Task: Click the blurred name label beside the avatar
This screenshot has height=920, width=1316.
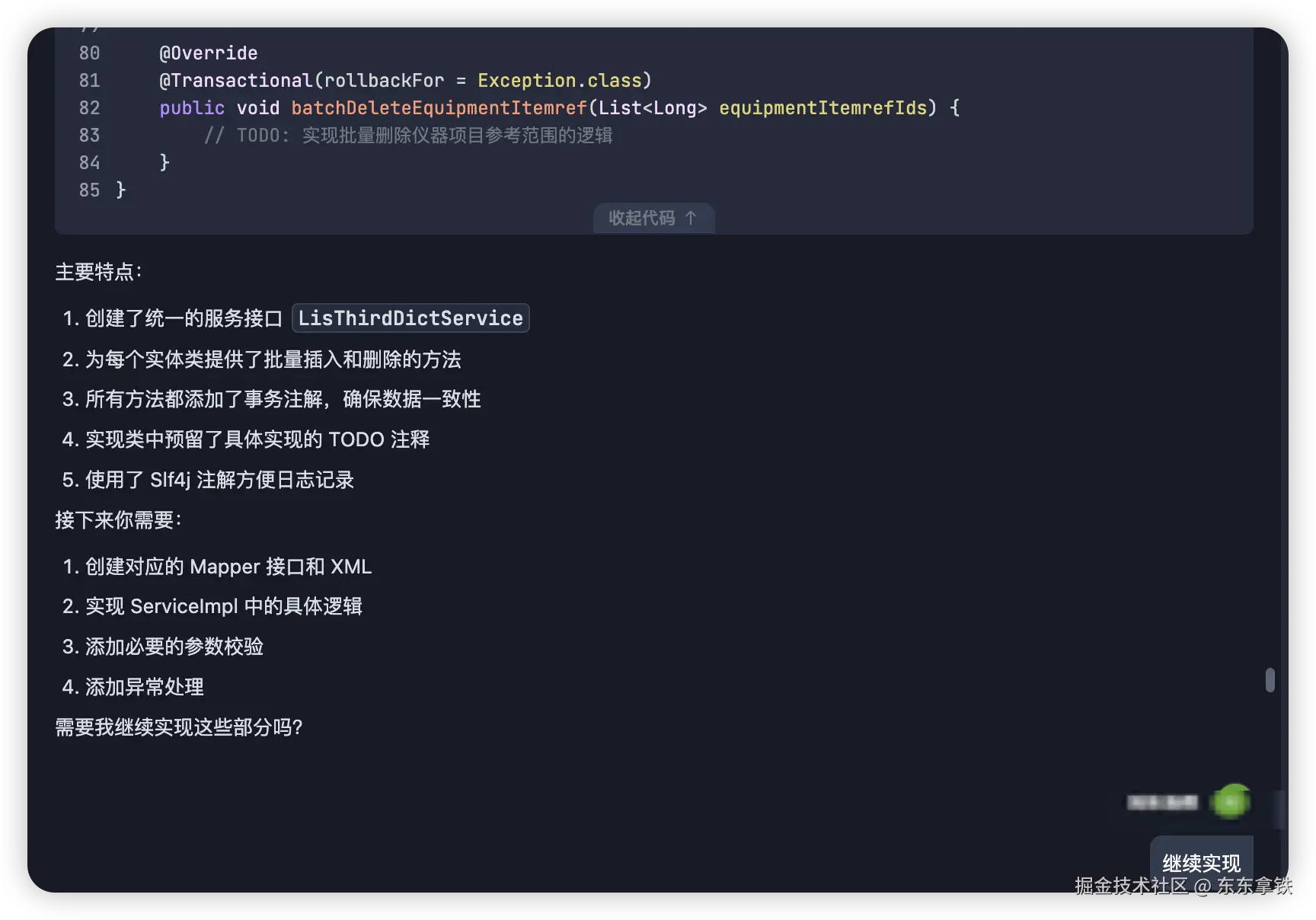Action: [x=1163, y=802]
